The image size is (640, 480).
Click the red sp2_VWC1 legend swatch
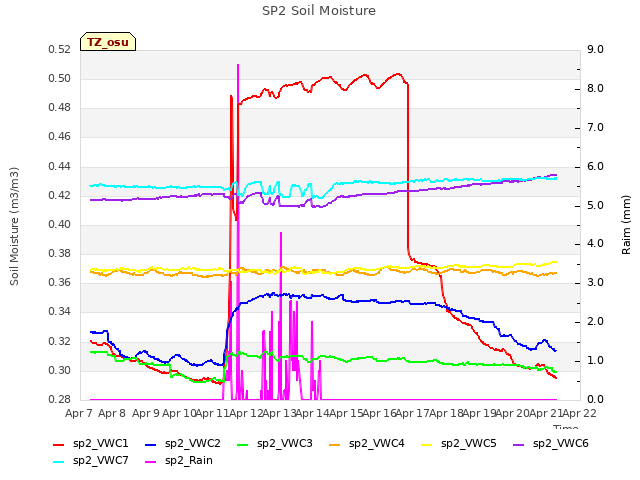(59, 445)
